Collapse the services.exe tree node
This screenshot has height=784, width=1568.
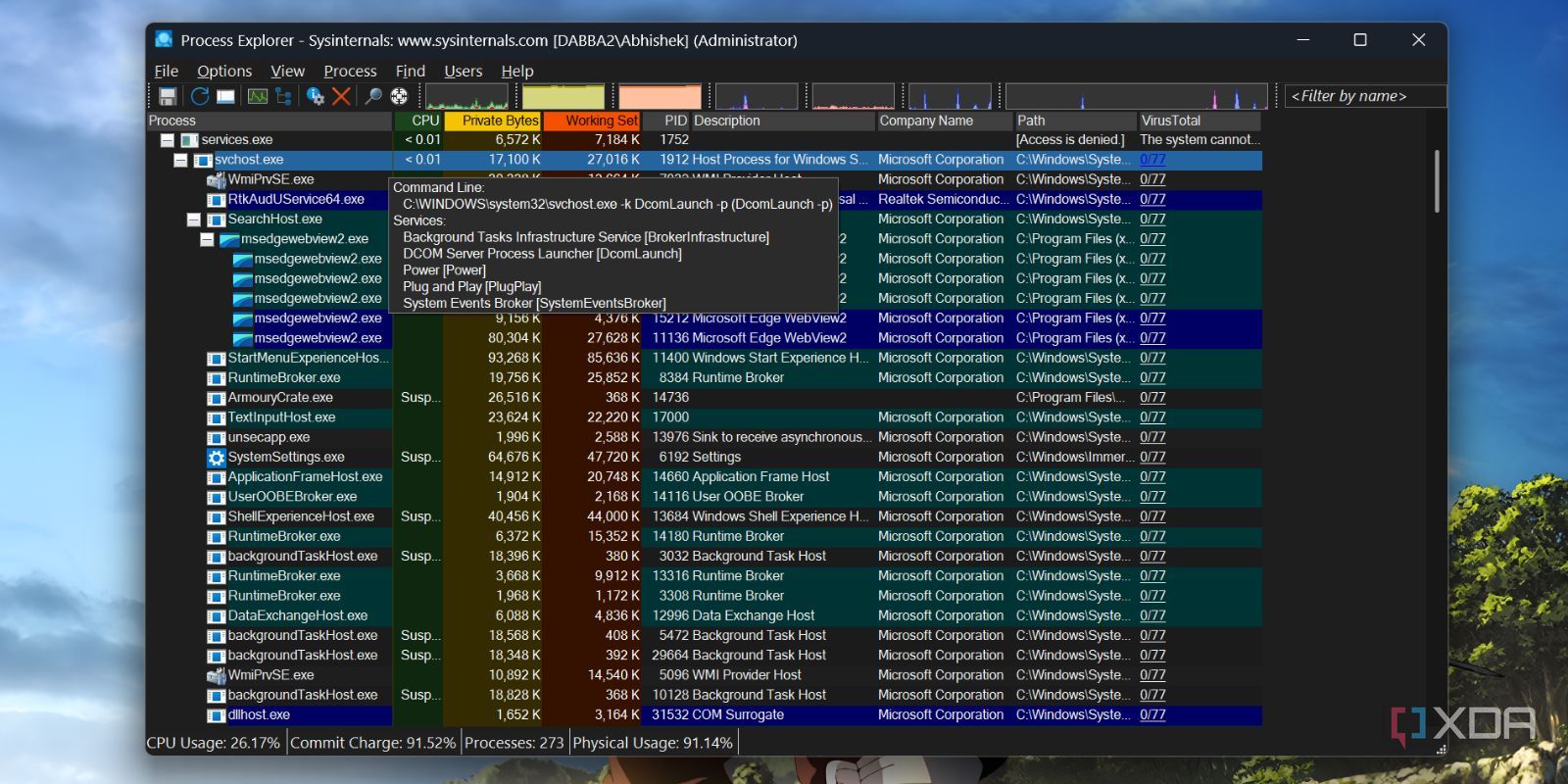[168, 140]
